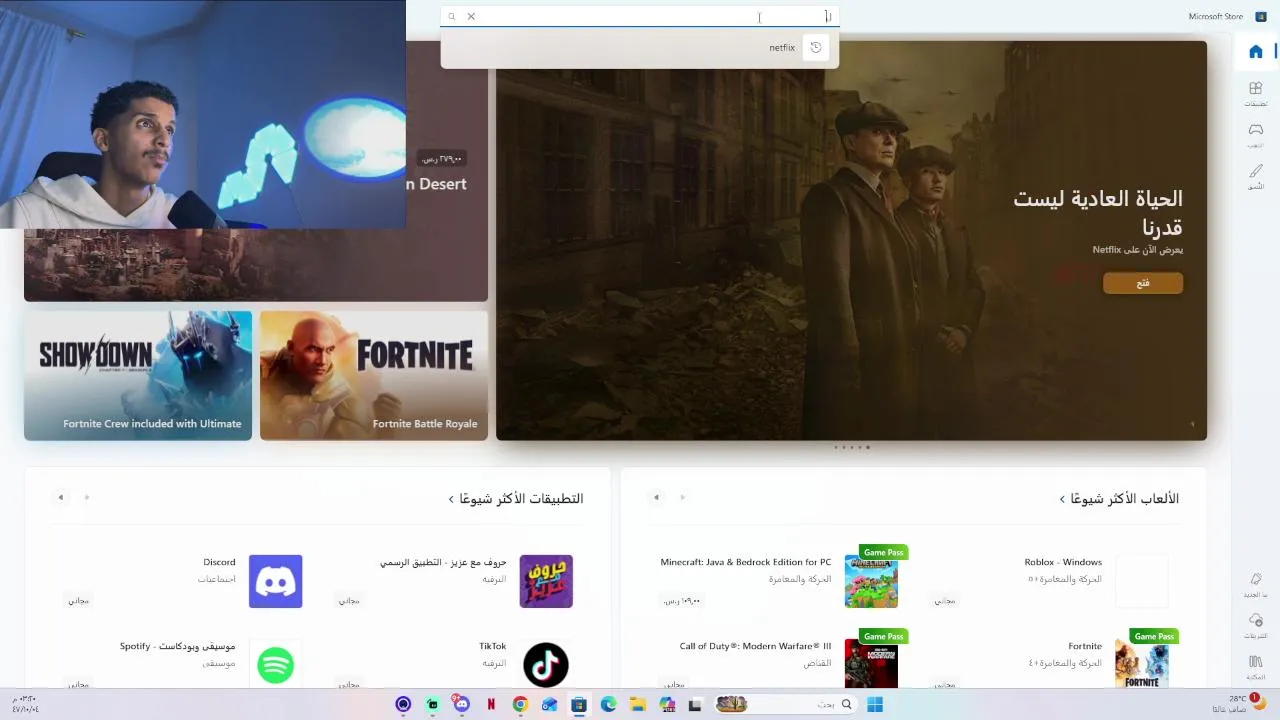Click the فتح button on Netflix banner
Screen dimensions: 1280x720
[x=1143, y=283]
